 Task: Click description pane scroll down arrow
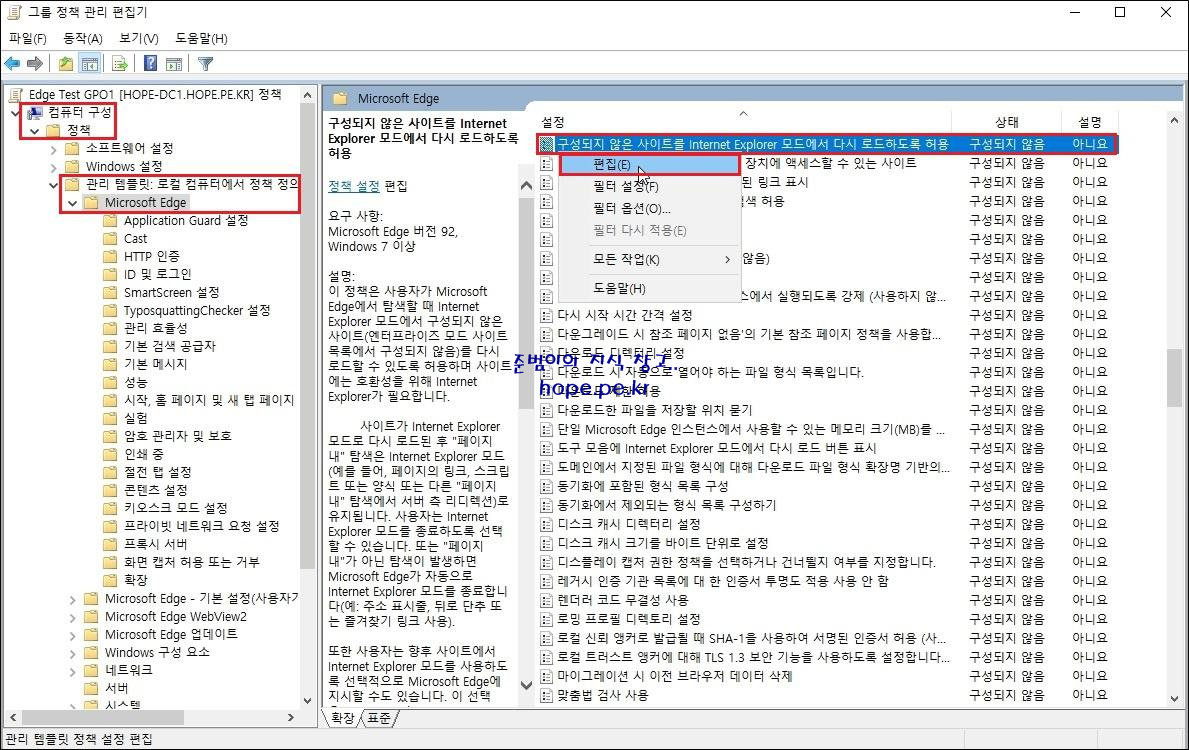point(526,685)
